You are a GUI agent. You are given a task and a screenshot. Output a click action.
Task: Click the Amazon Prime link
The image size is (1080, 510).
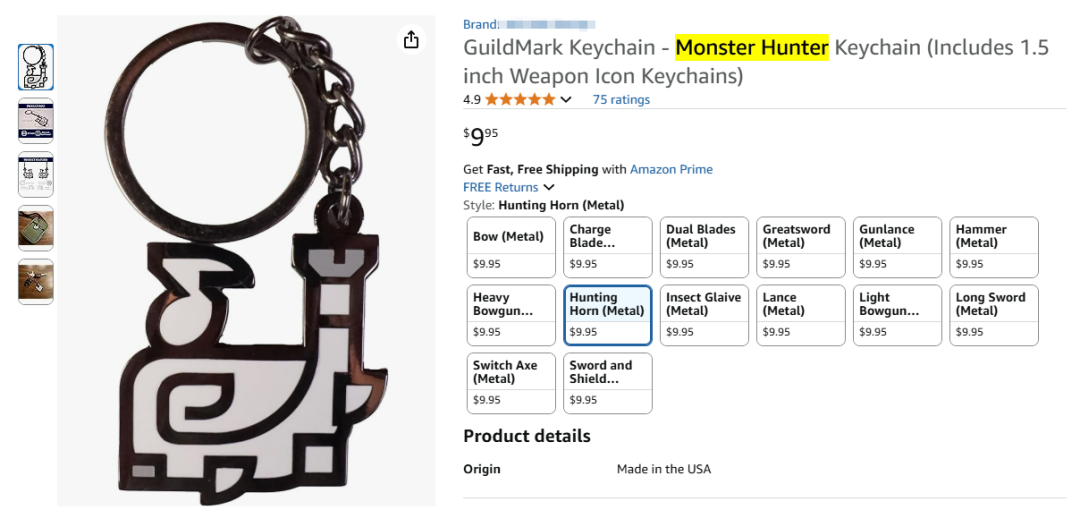point(671,169)
